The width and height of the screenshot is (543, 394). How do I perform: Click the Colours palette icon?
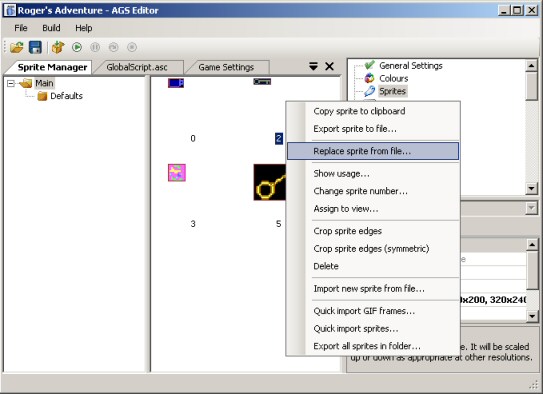pyautogui.click(x=369, y=78)
